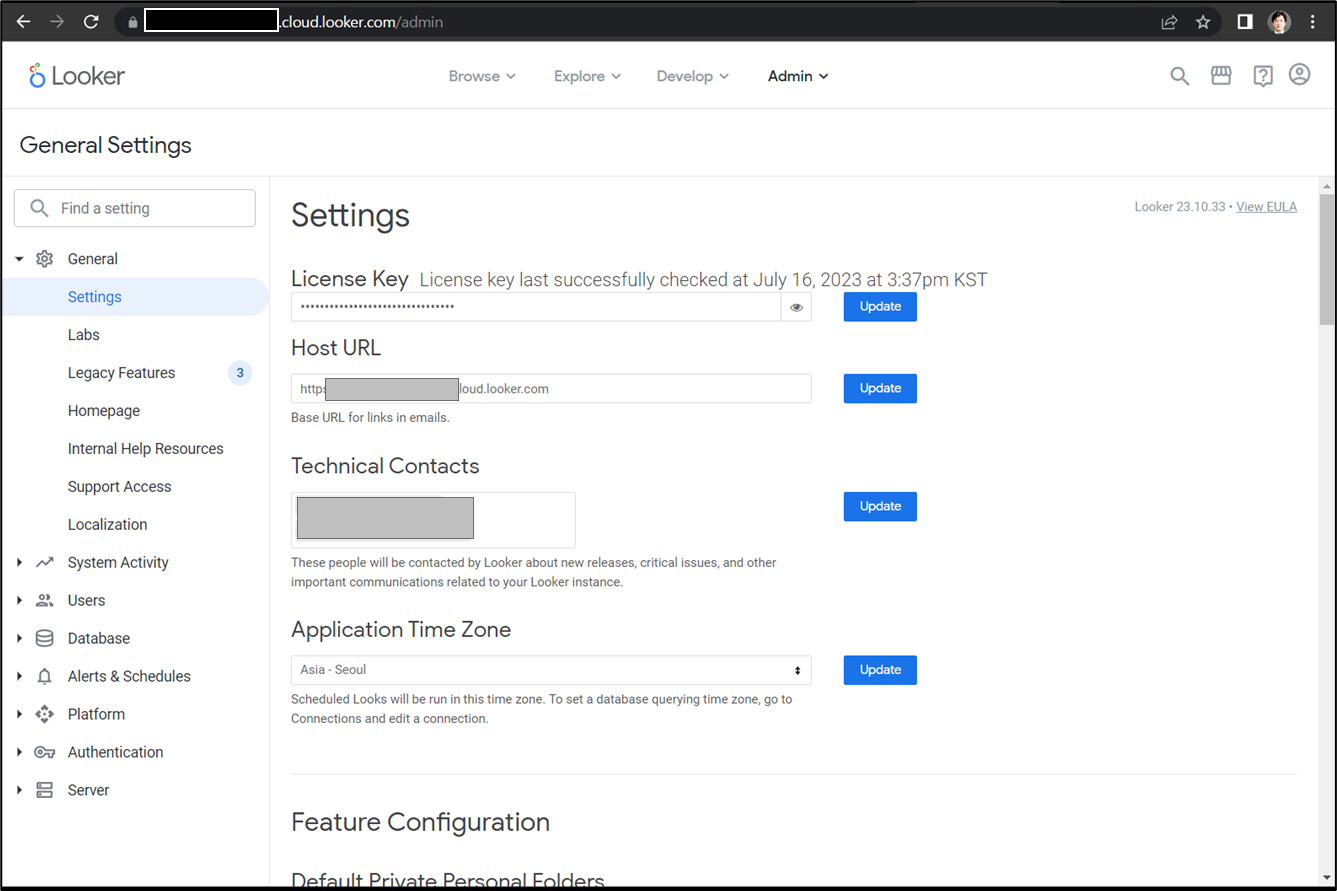Click the Looker 23.10.33 version text
Screen dimensions: 1337x891
[x=1179, y=207]
